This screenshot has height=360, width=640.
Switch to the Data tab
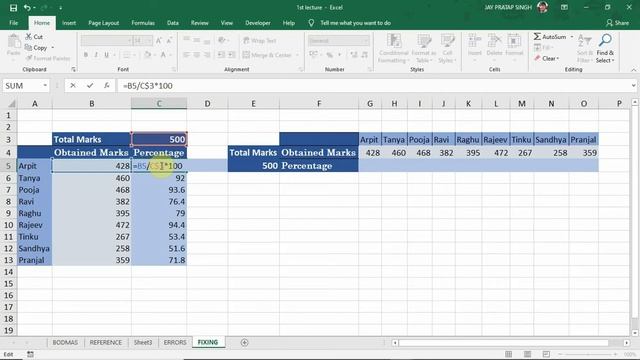coord(173,23)
